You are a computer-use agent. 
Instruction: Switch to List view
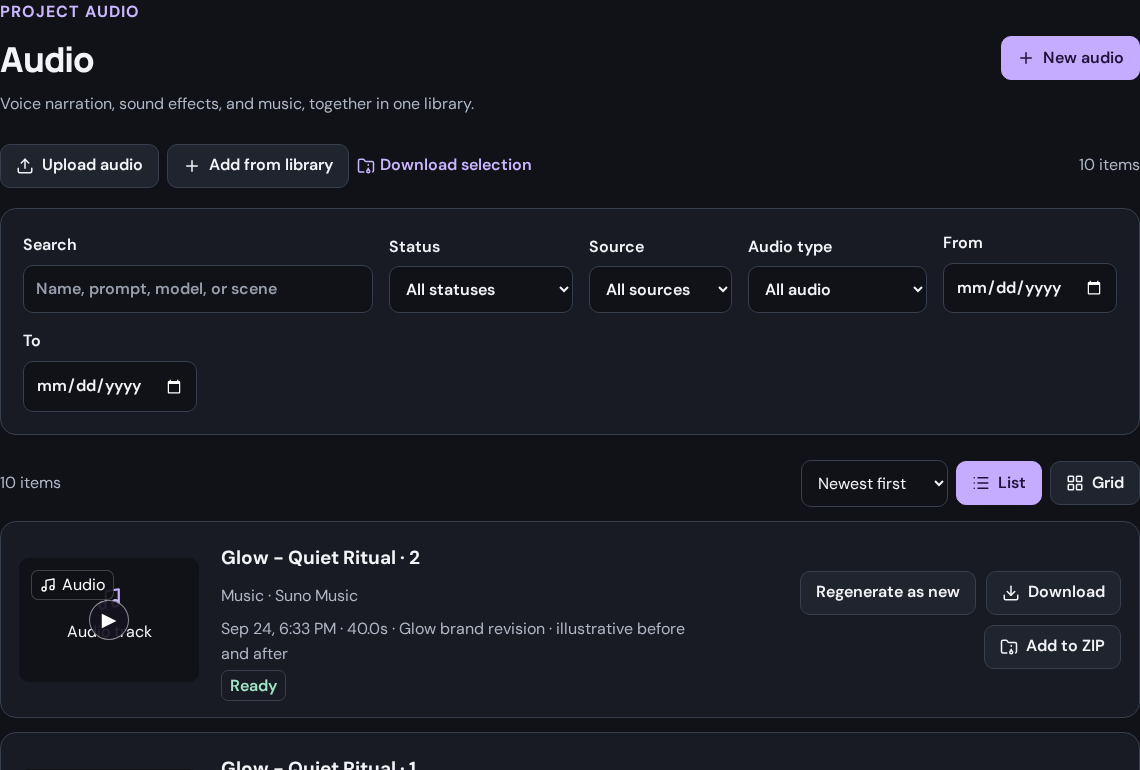(999, 483)
